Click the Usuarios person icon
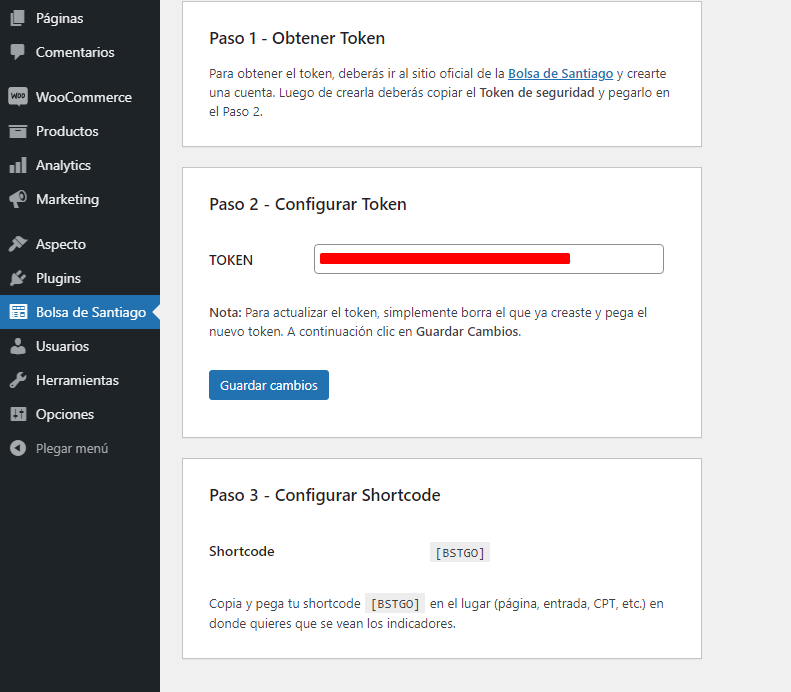The image size is (791, 692). [18, 346]
